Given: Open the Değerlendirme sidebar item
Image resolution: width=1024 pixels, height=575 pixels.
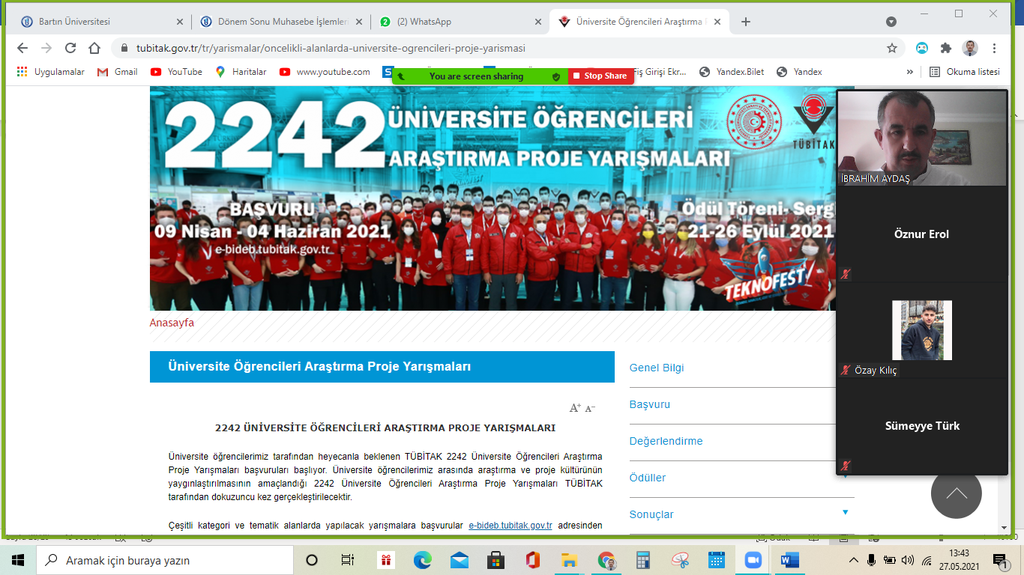Looking at the screenshot, I should 666,441.
